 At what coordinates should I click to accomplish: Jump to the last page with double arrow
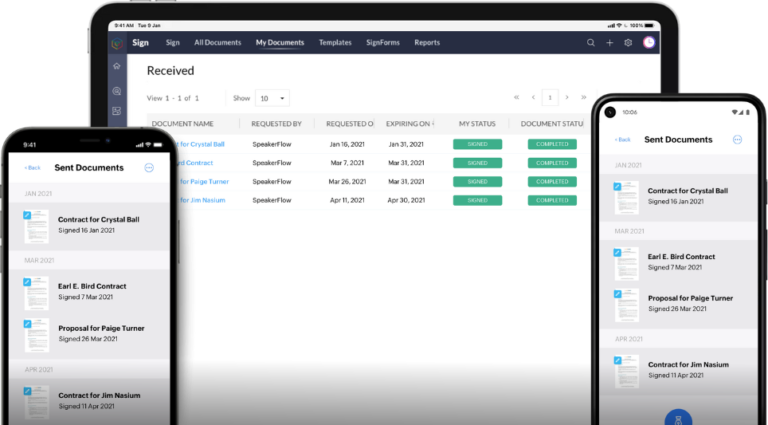(x=584, y=98)
